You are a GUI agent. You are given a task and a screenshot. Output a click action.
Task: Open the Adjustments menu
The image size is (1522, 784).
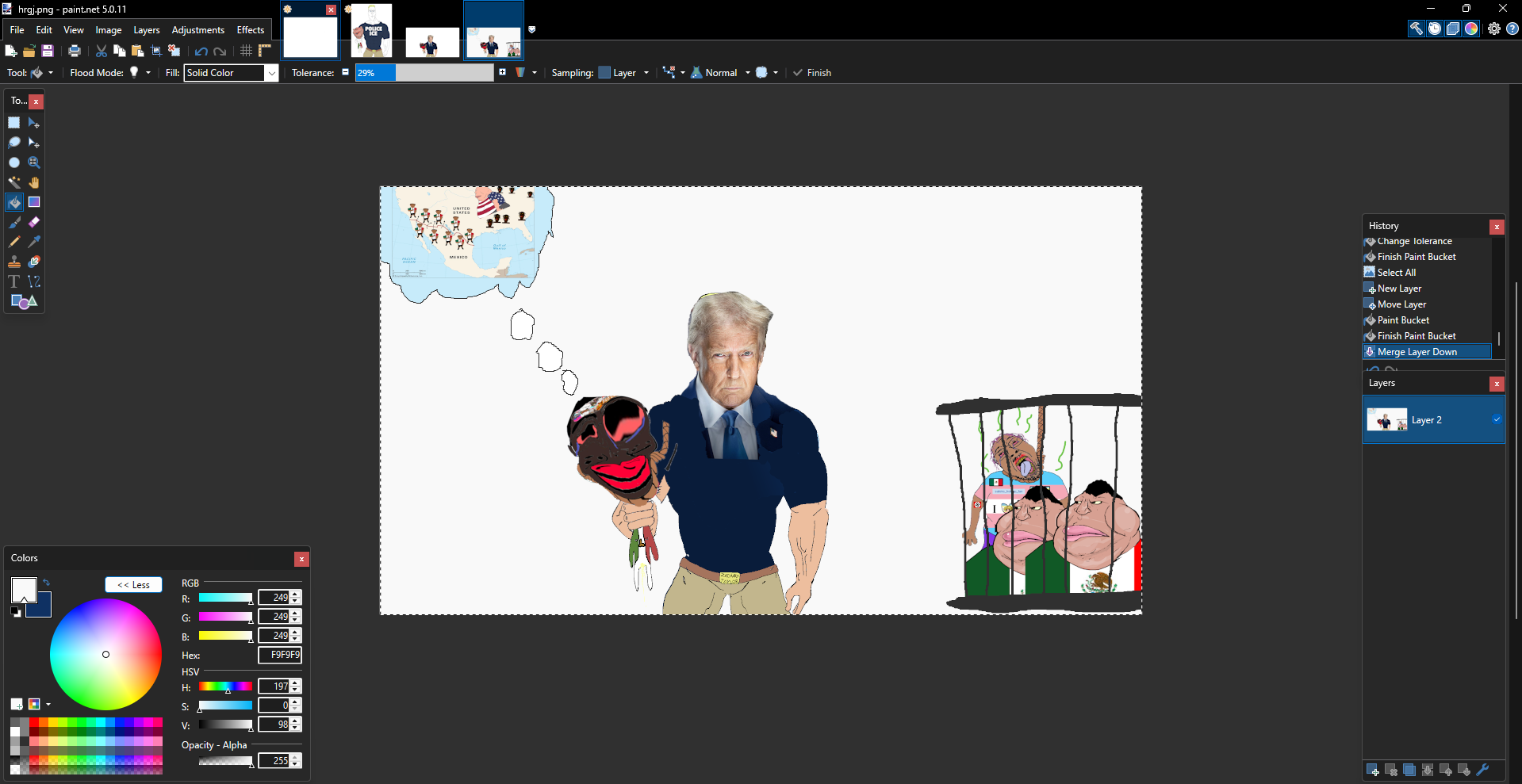coord(198,30)
